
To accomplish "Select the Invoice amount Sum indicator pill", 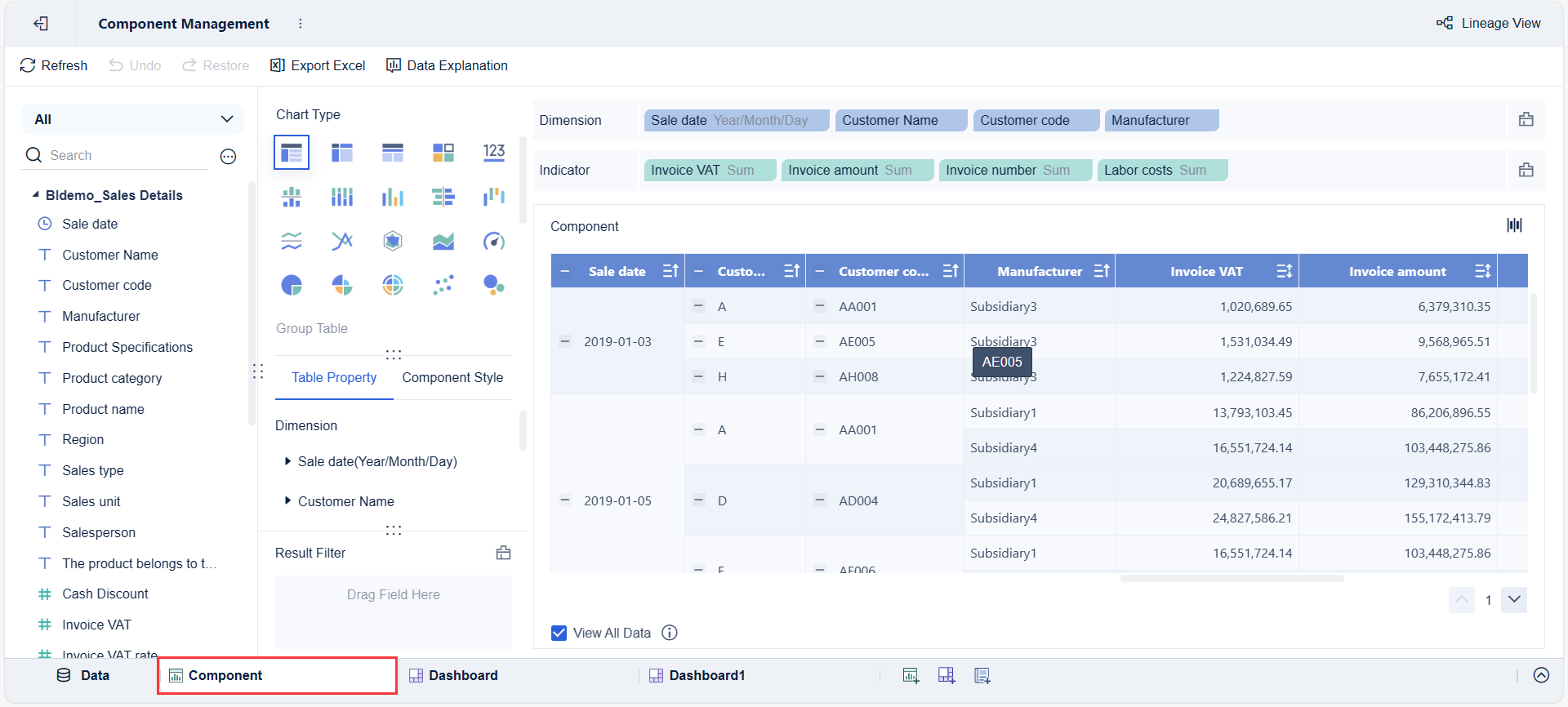I will (857, 170).
